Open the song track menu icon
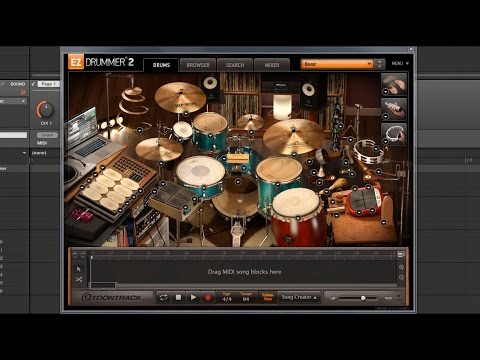This screenshot has height=360, width=480. 401,255
